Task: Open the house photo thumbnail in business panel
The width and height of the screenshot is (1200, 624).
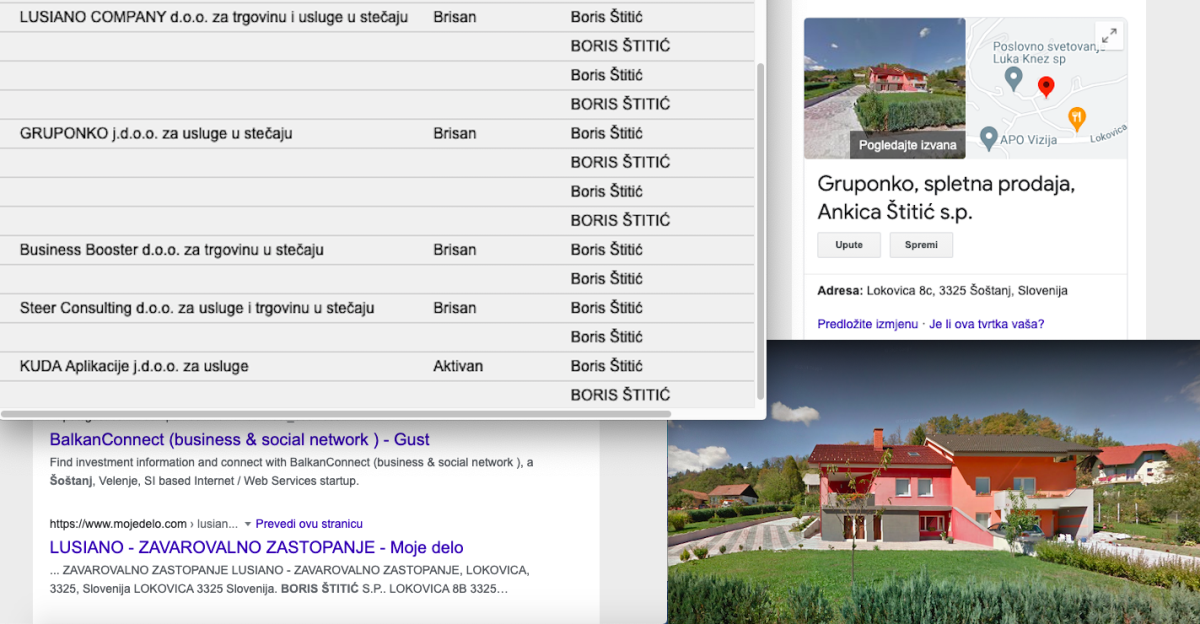Action: coord(885,88)
